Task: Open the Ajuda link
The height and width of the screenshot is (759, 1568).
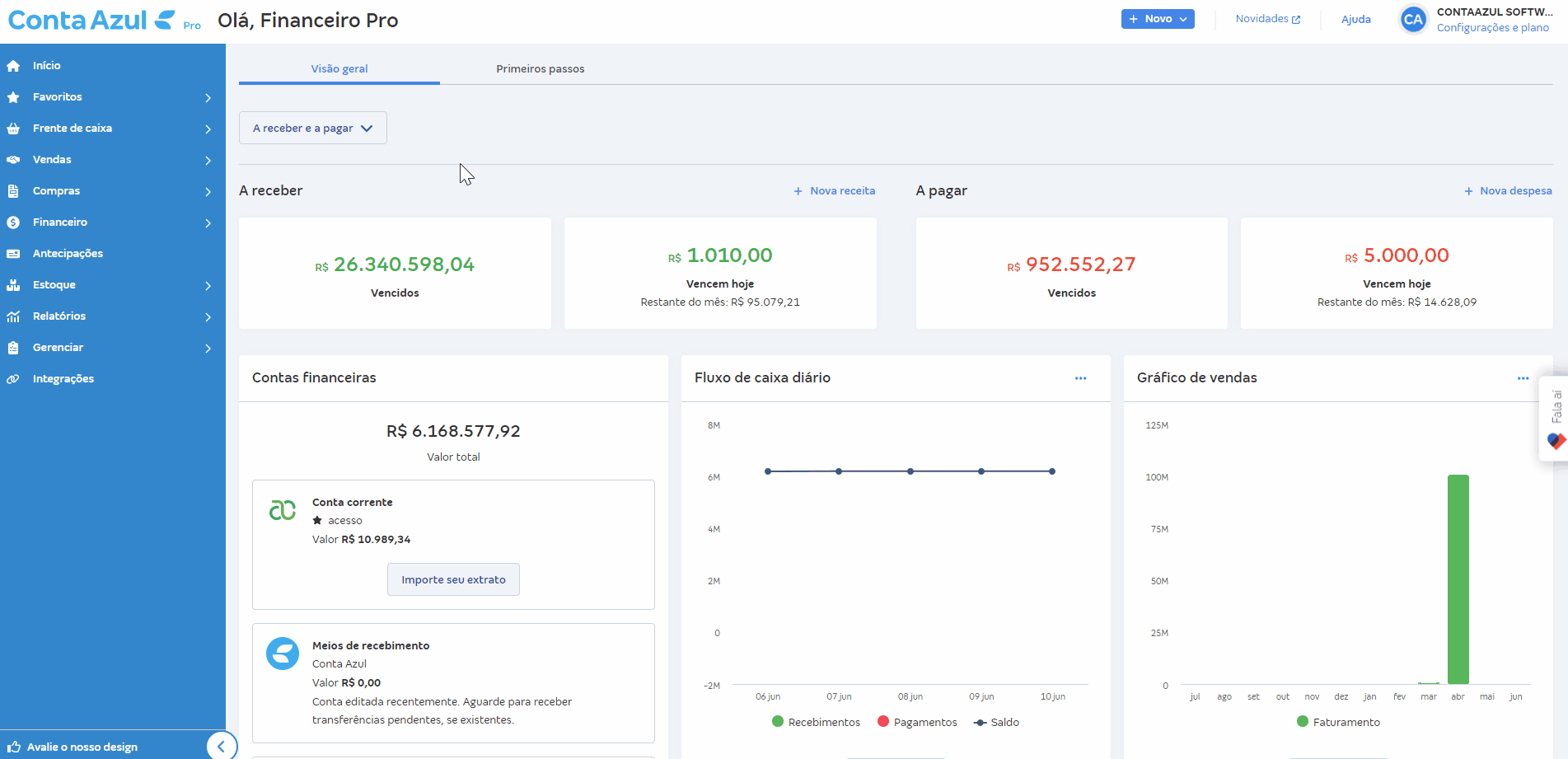Action: click(x=1356, y=20)
